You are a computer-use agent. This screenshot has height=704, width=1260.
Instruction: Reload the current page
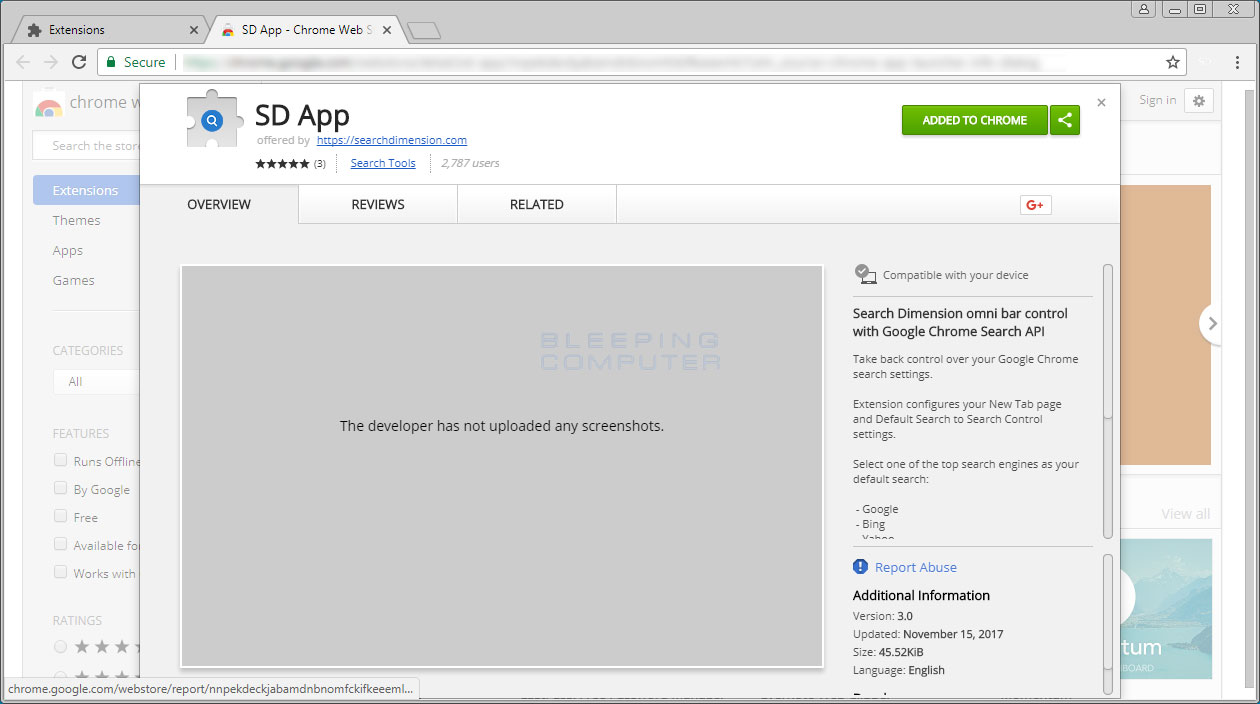(79, 62)
